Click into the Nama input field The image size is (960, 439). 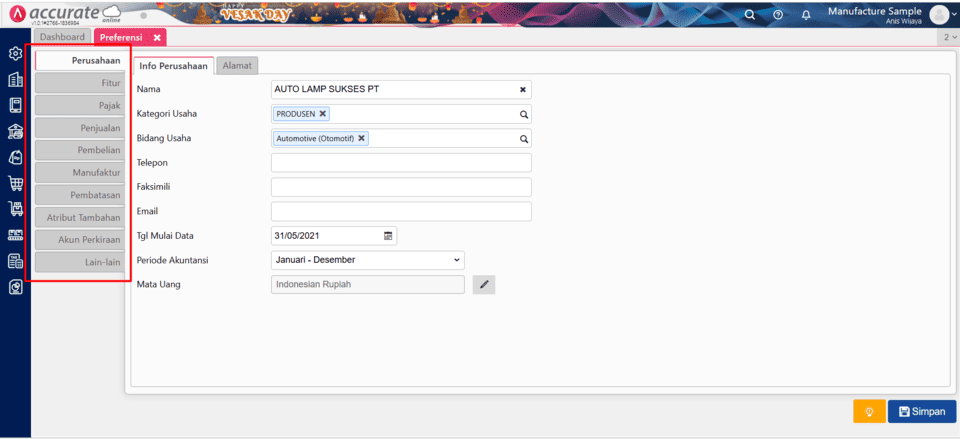click(x=401, y=89)
